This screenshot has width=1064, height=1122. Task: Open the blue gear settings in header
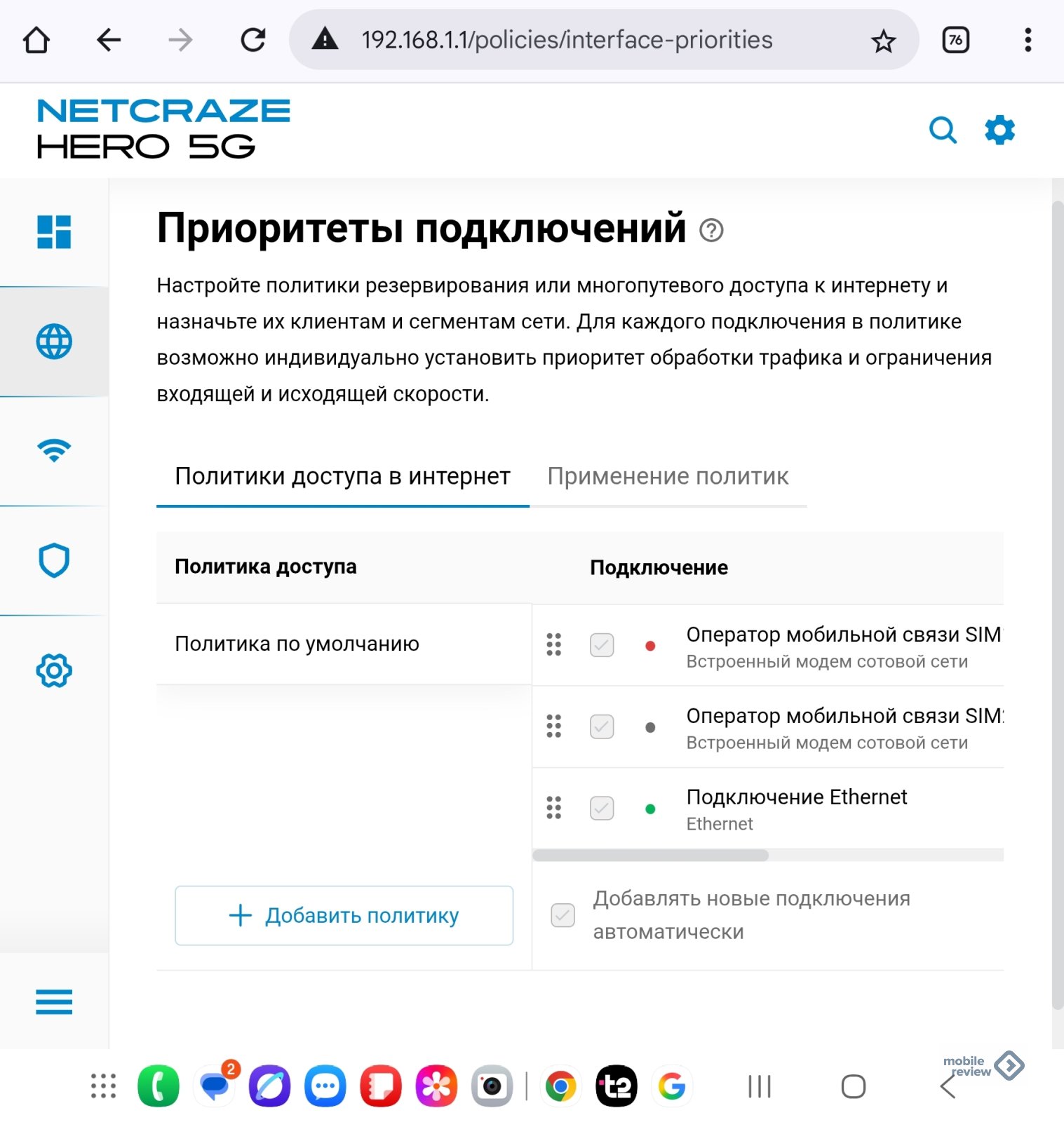(x=999, y=130)
